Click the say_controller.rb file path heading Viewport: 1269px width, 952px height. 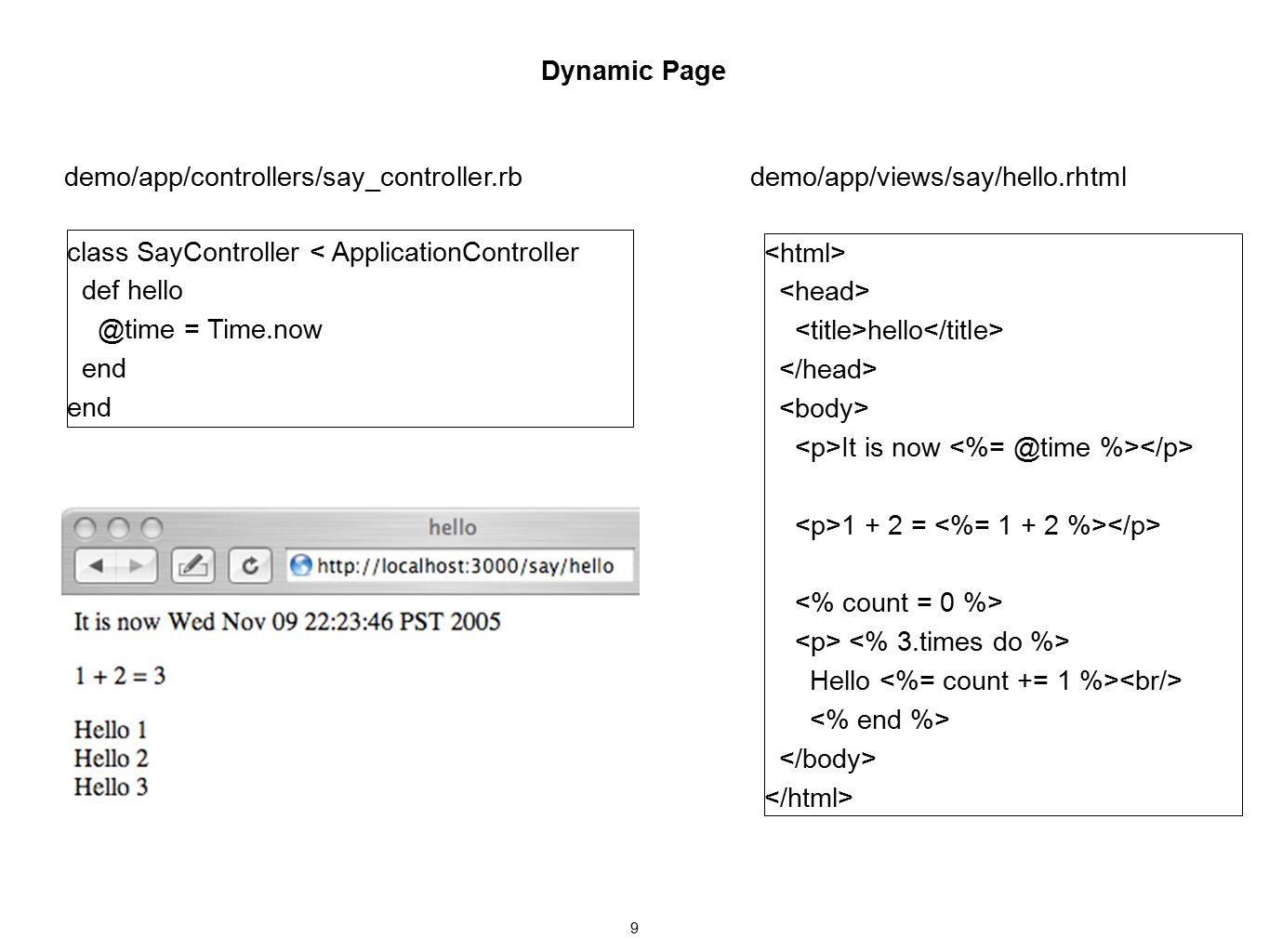pyautogui.click(x=293, y=177)
